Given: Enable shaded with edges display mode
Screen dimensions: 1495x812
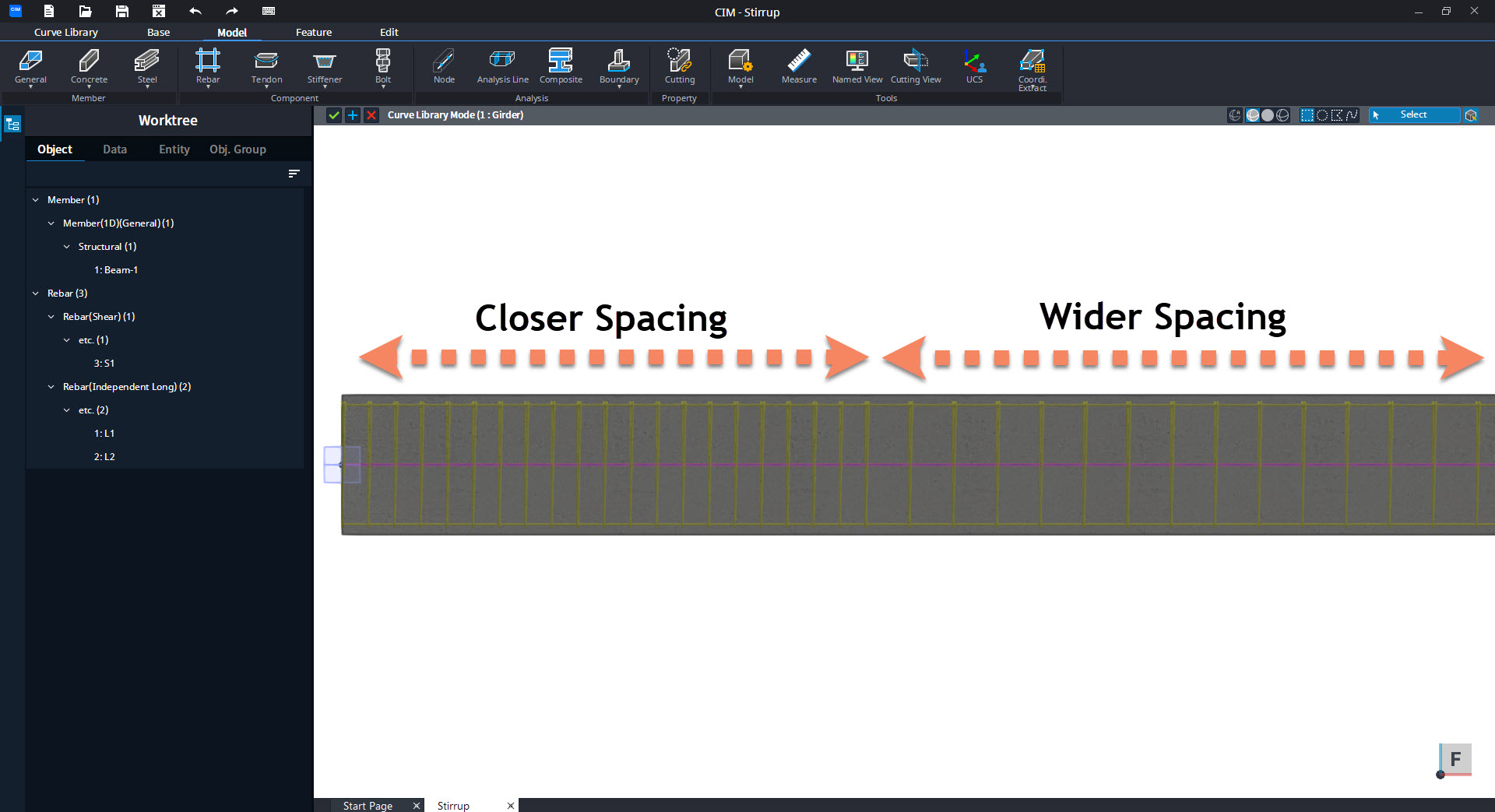Looking at the screenshot, I should 1253,115.
